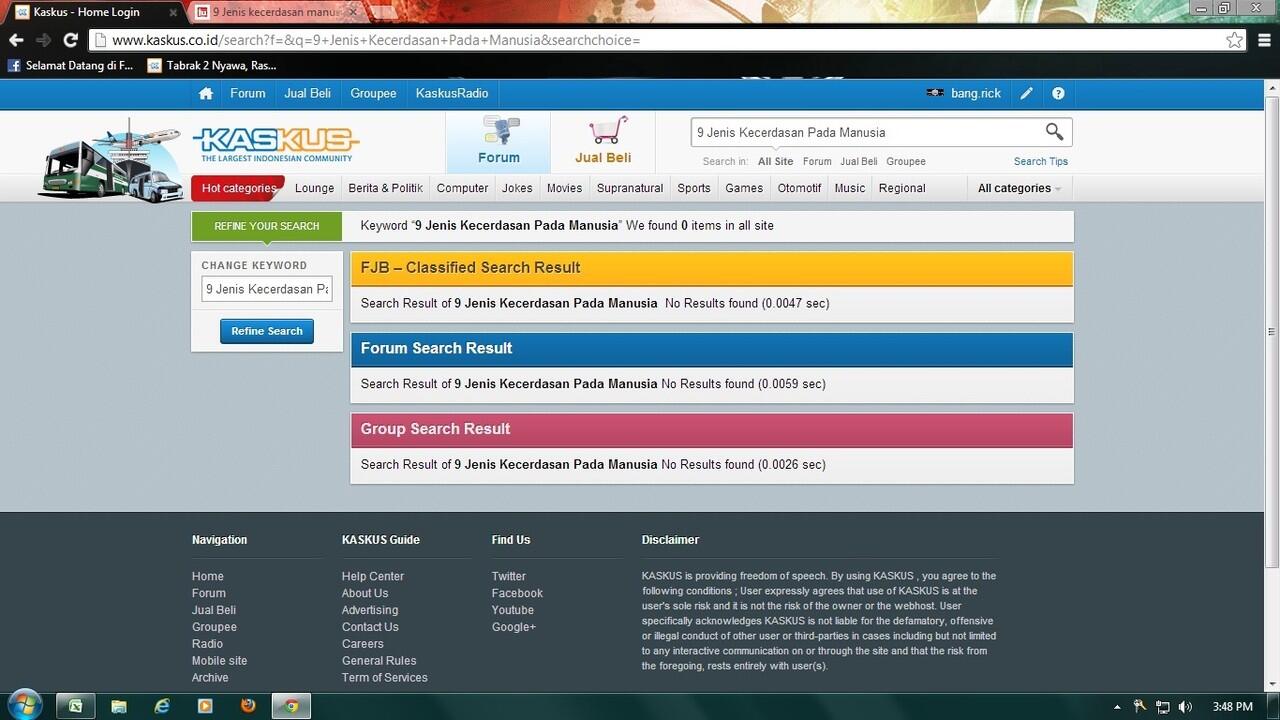Select the large Forum section tab
Screen dimensions: 1280x720
(x=498, y=142)
